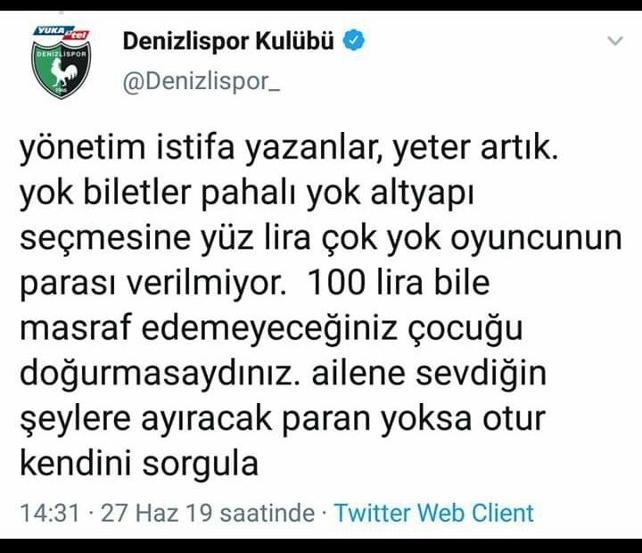Click the 'parası verilmiyor' text
Image resolution: width=642 pixels, height=553 pixels.
tap(153, 284)
